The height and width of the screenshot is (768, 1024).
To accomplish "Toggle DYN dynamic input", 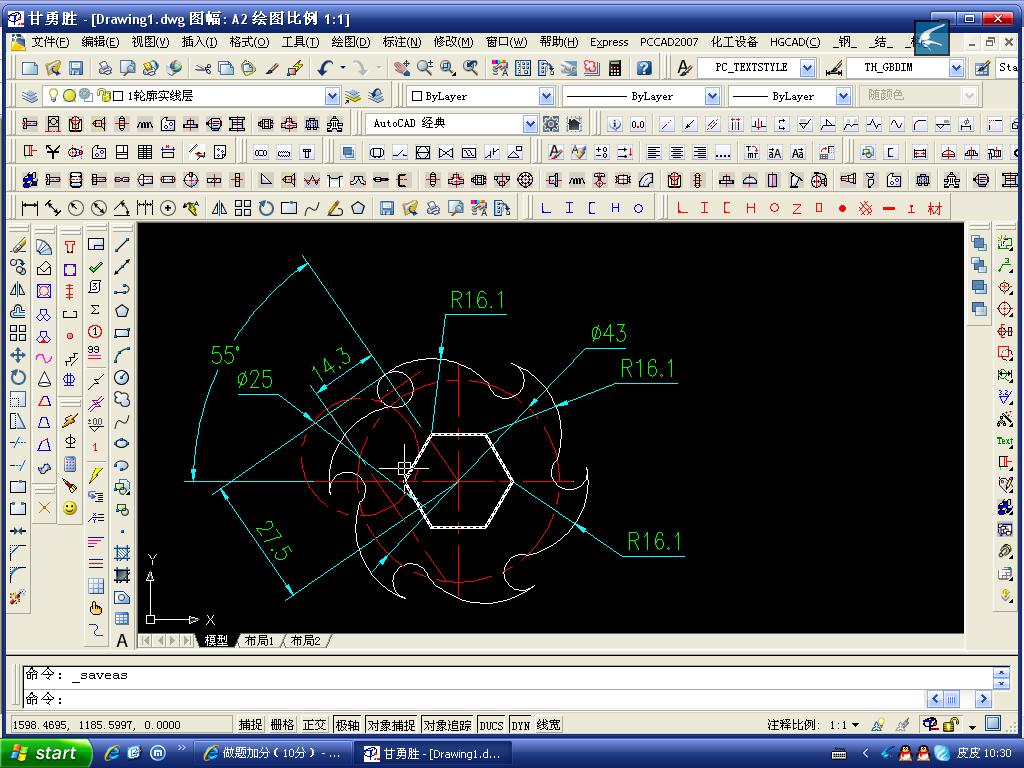I will point(520,725).
